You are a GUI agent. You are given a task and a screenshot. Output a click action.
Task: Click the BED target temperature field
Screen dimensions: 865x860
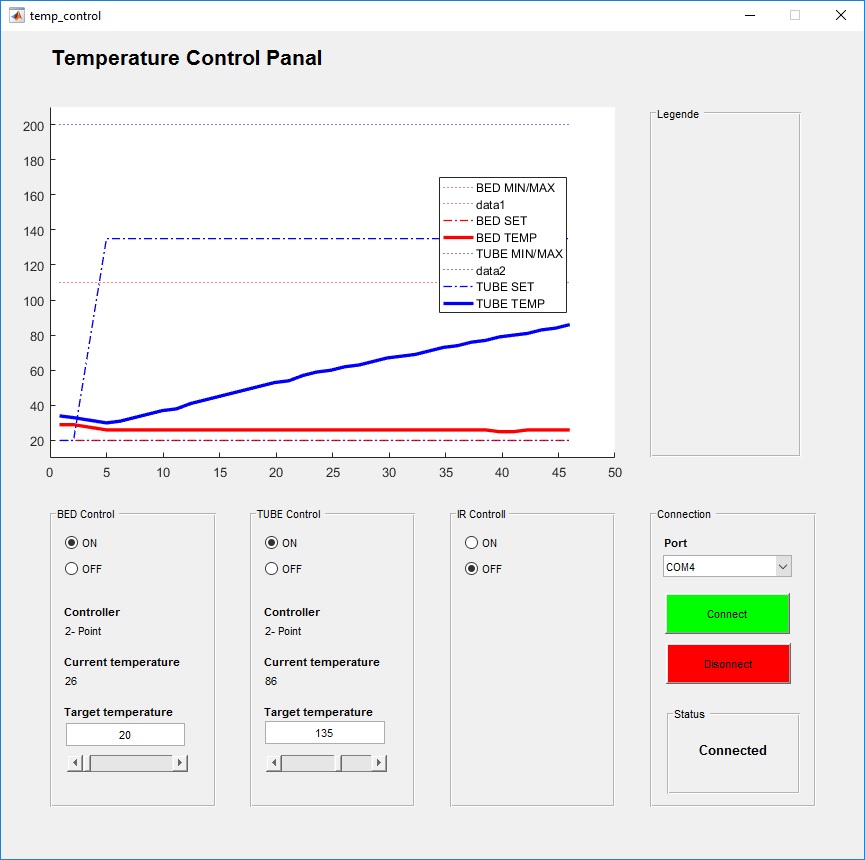click(125, 734)
